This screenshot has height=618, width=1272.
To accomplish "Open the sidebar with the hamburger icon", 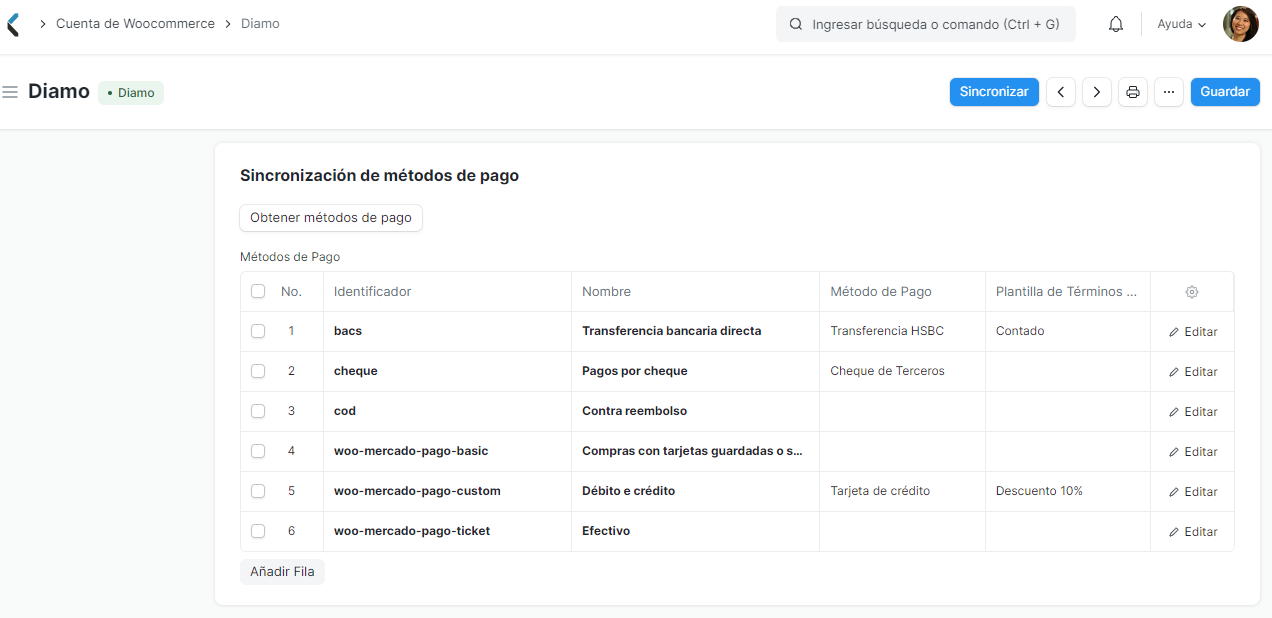I will tap(10, 91).
